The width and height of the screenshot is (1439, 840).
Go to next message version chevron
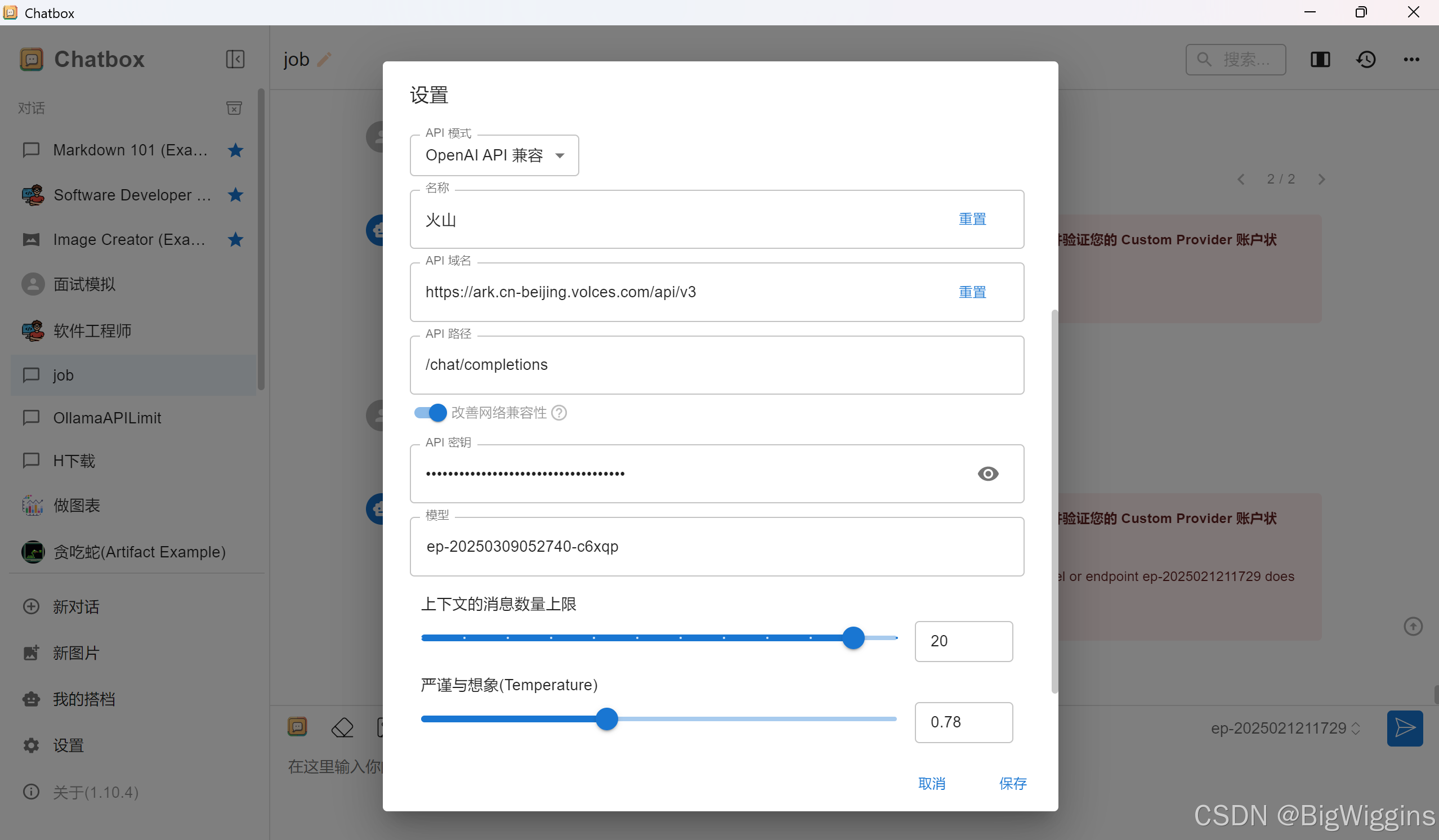click(1321, 179)
